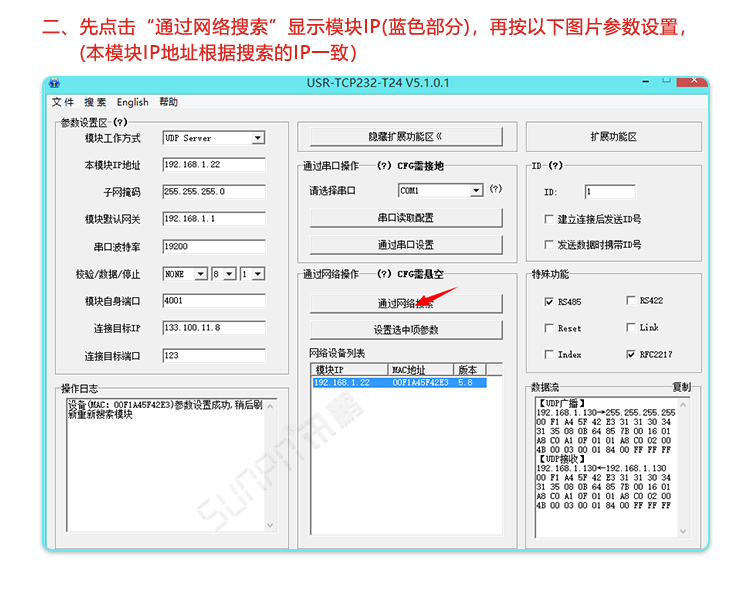Click the (?) help next to COM1 dropdown

(x=496, y=189)
